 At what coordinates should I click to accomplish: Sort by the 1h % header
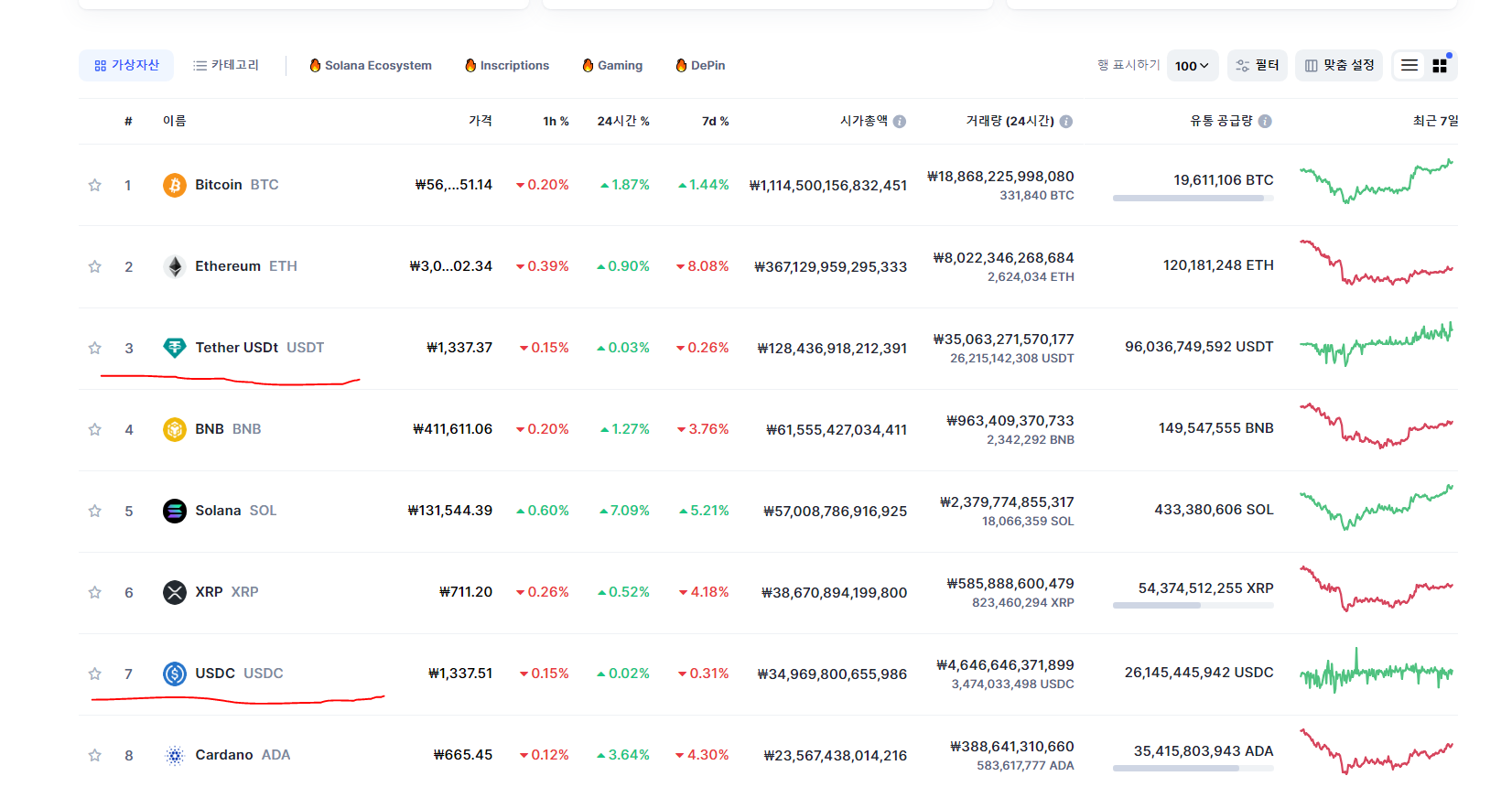coord(556,121)
